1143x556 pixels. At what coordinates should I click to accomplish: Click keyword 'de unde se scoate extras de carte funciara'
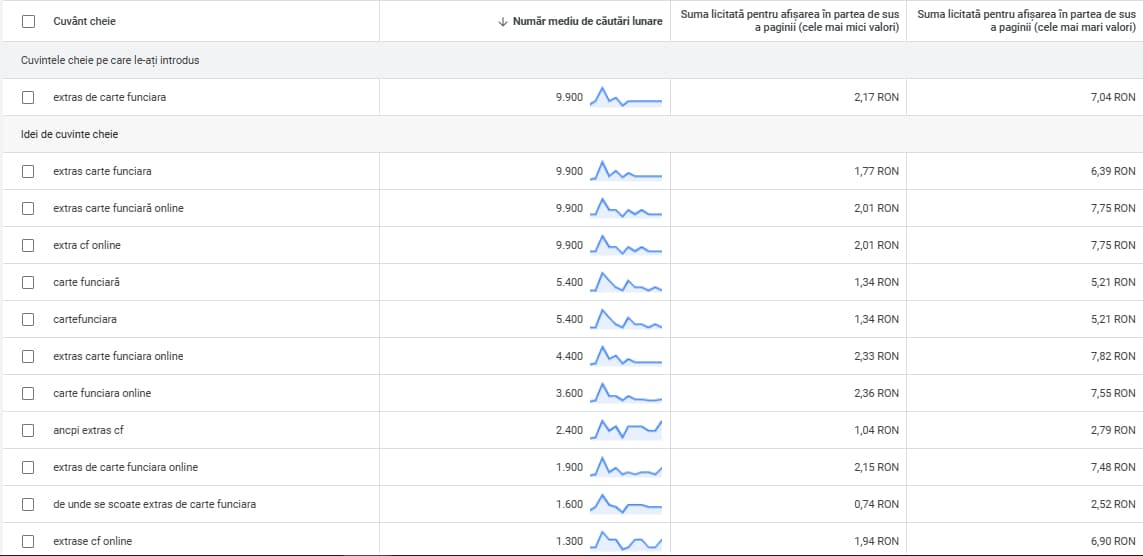click(x=154, y=504)
